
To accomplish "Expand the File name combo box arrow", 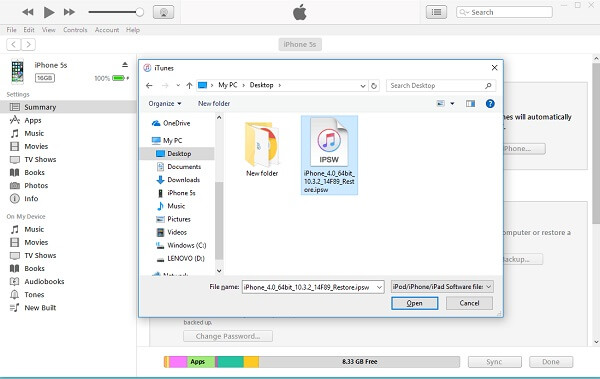I will point(380,287).
